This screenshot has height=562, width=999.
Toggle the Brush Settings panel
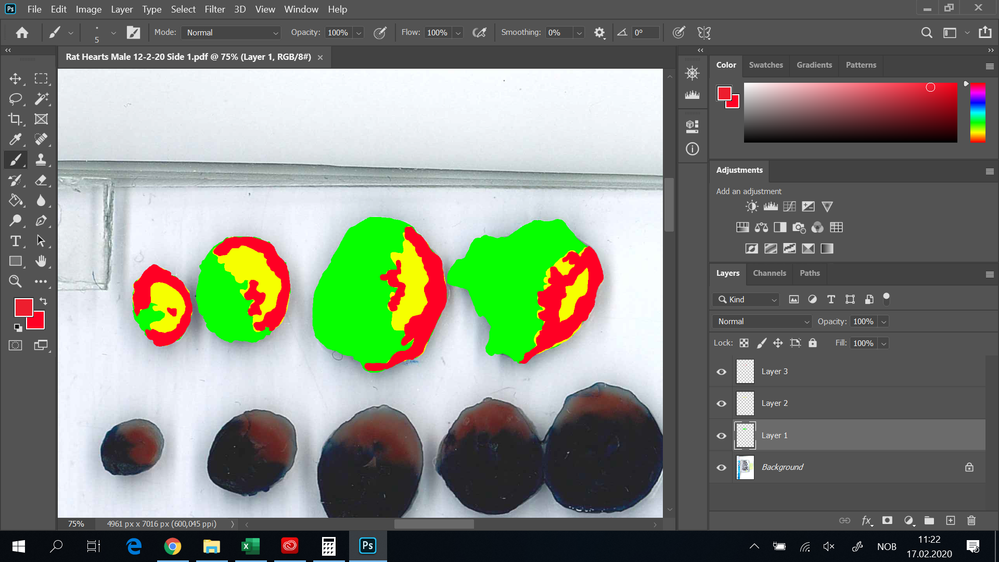133,32
